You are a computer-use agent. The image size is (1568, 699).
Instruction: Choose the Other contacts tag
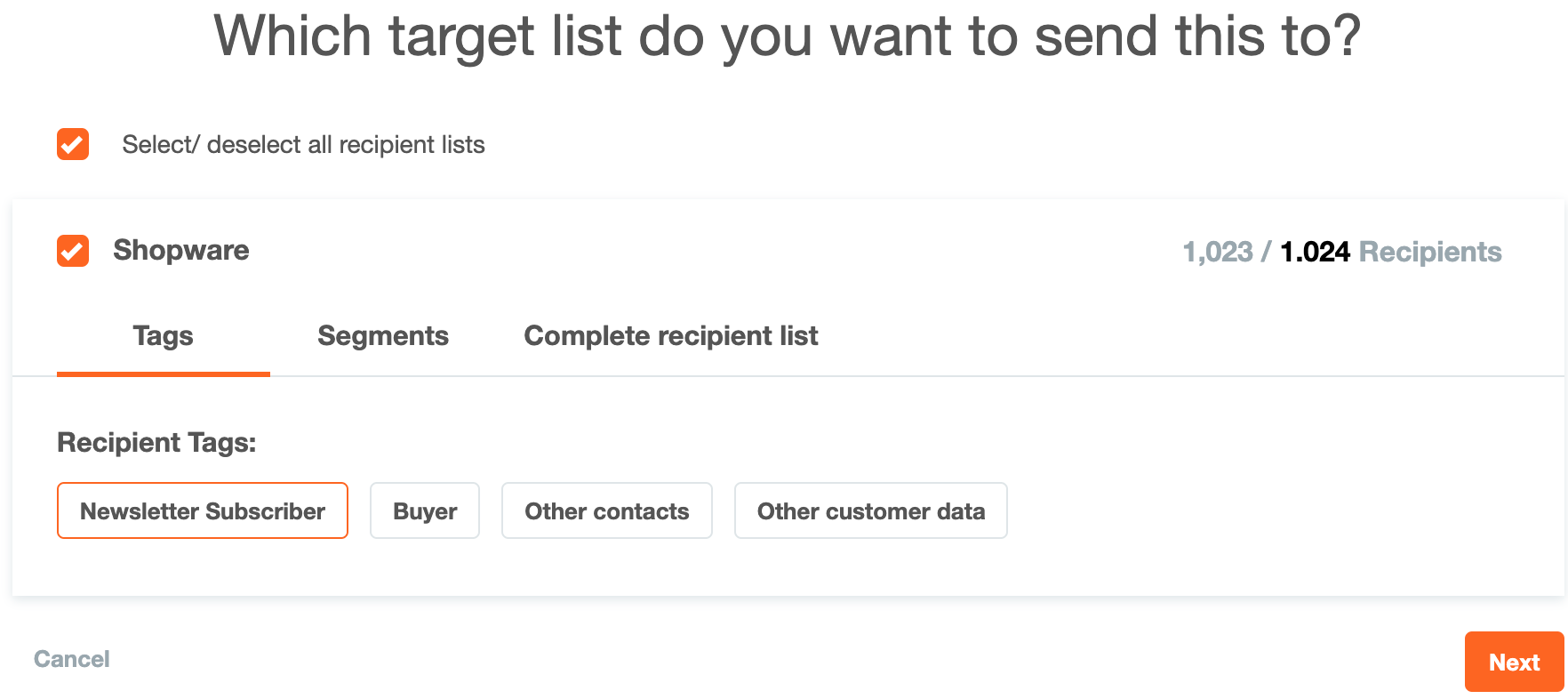coord(606,510)
